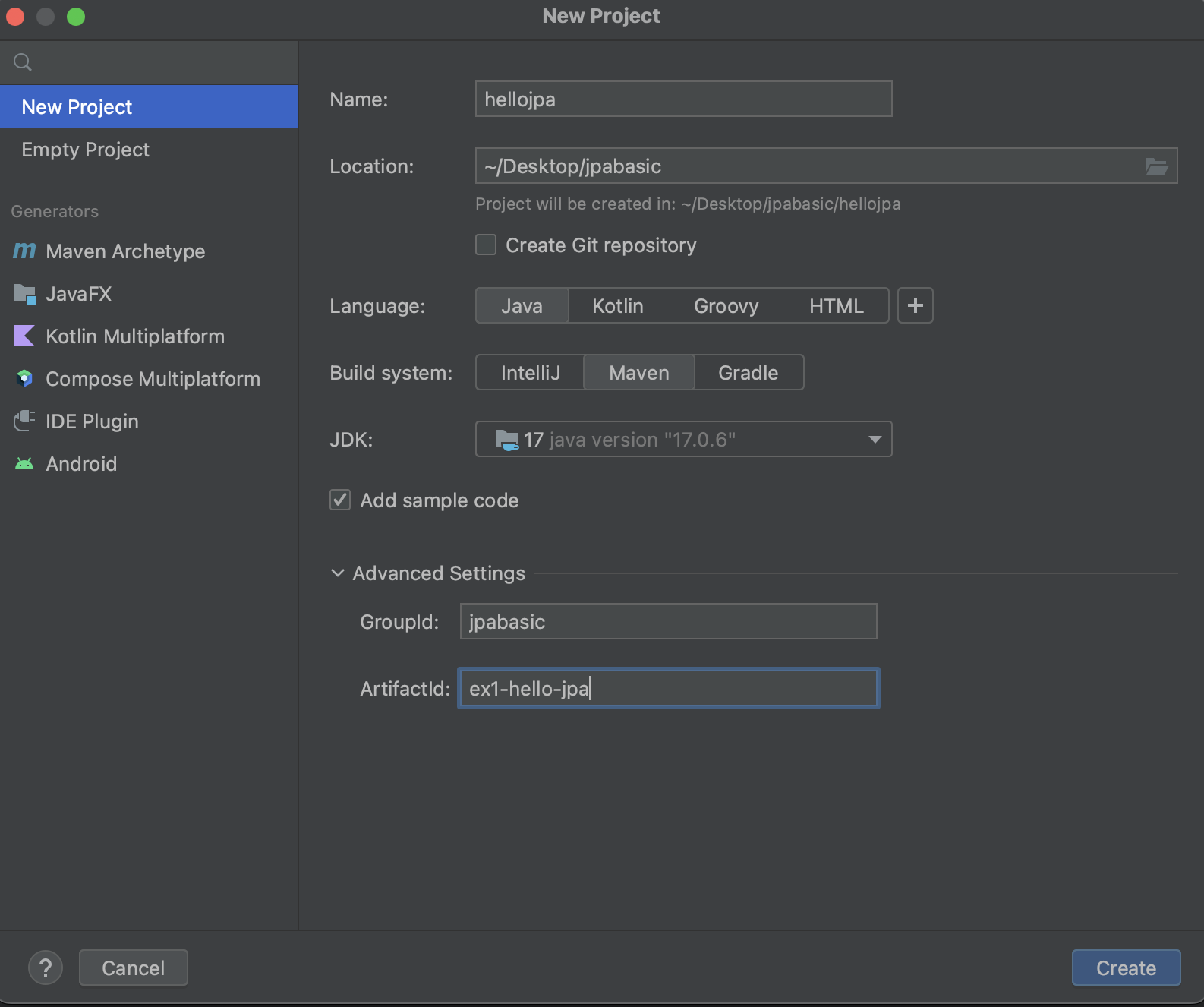
Task: Click the "JDK:" label
Action: [x=351, y=440]
